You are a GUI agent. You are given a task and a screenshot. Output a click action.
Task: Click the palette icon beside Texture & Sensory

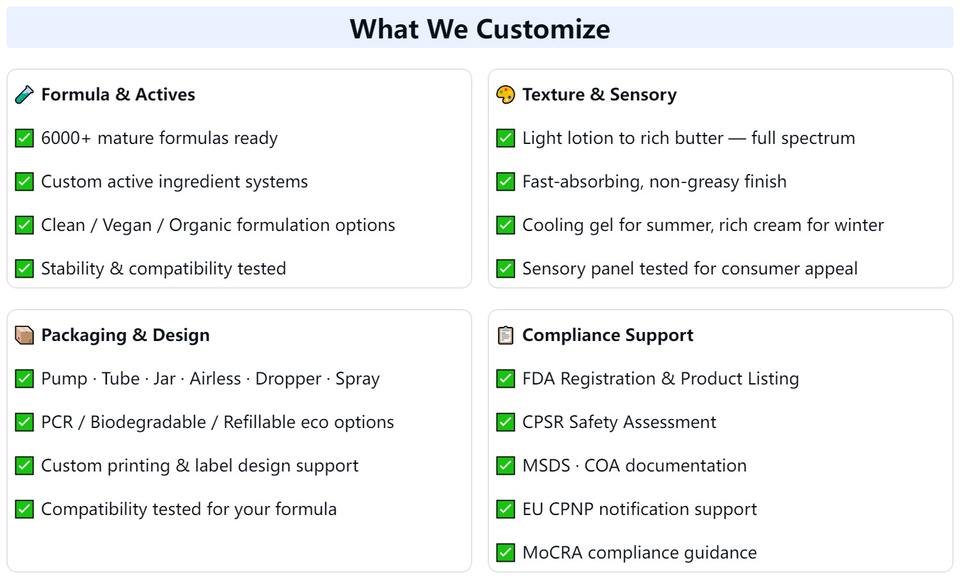point(505,95)
